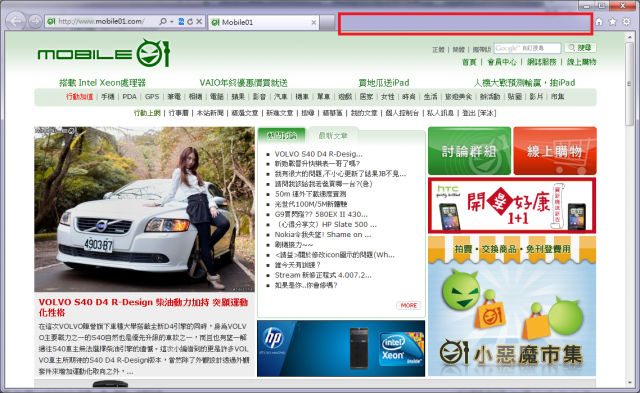Open the 首頁 home link
Viewport: 640px width, 393px height.
click(469, 62)
